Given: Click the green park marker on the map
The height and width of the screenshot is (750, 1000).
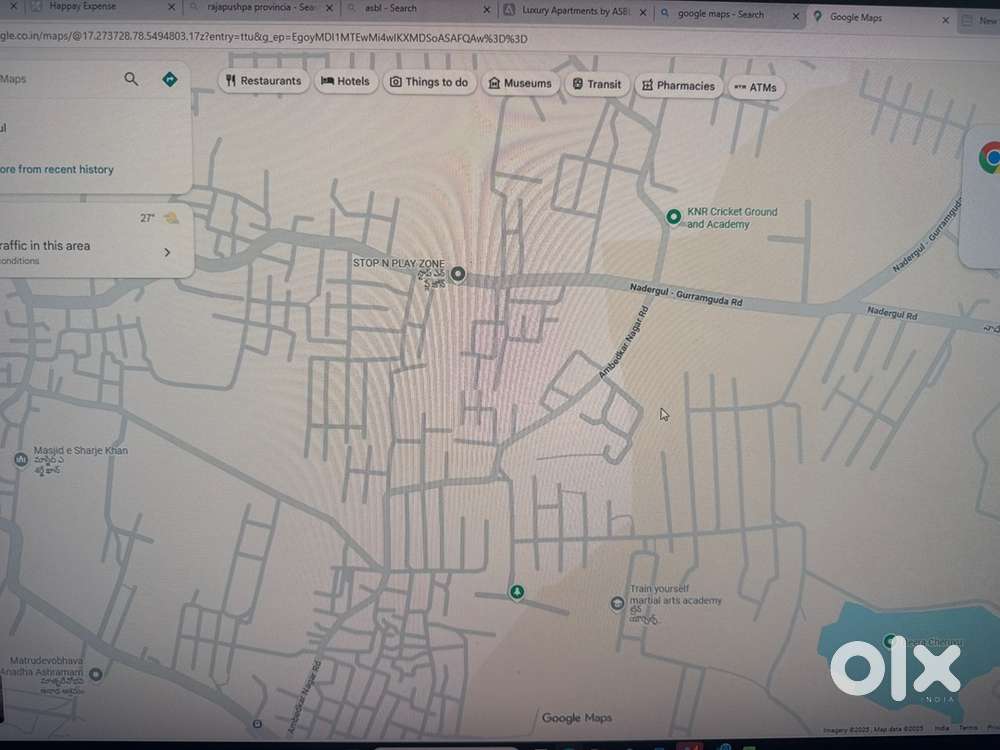Looking at the screenshot, I should click(x=516, y=592).
